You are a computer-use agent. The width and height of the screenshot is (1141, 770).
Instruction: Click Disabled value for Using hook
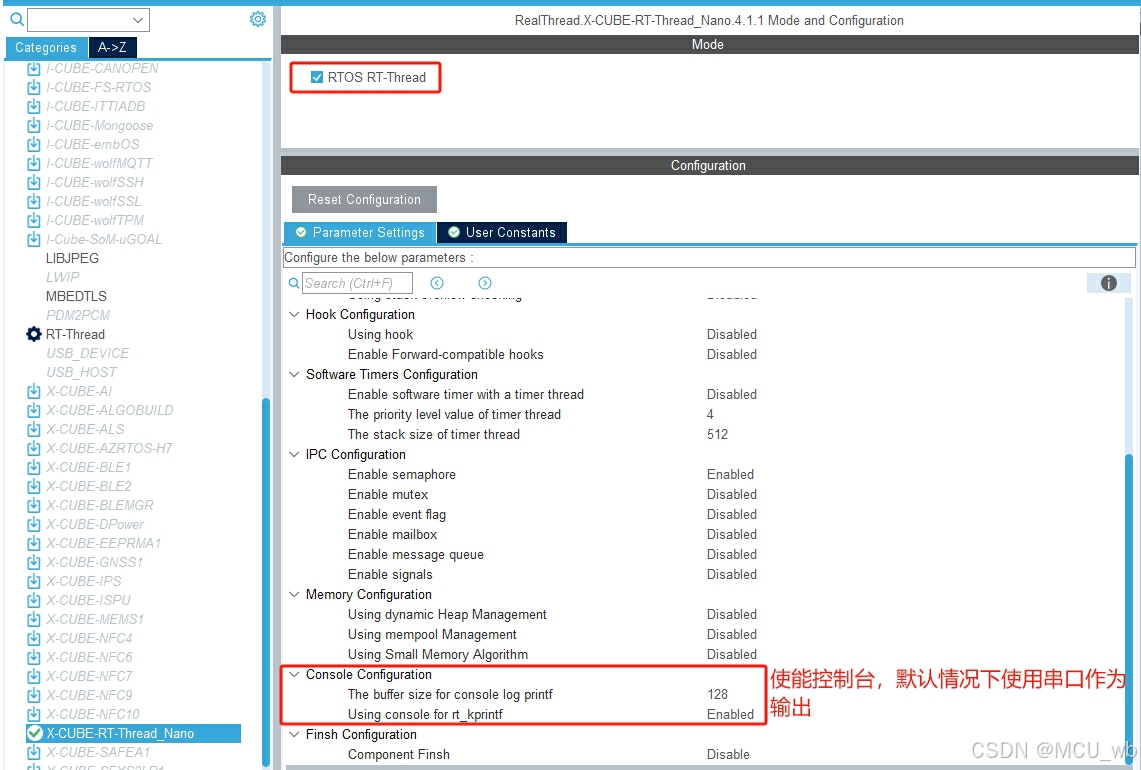731,334
